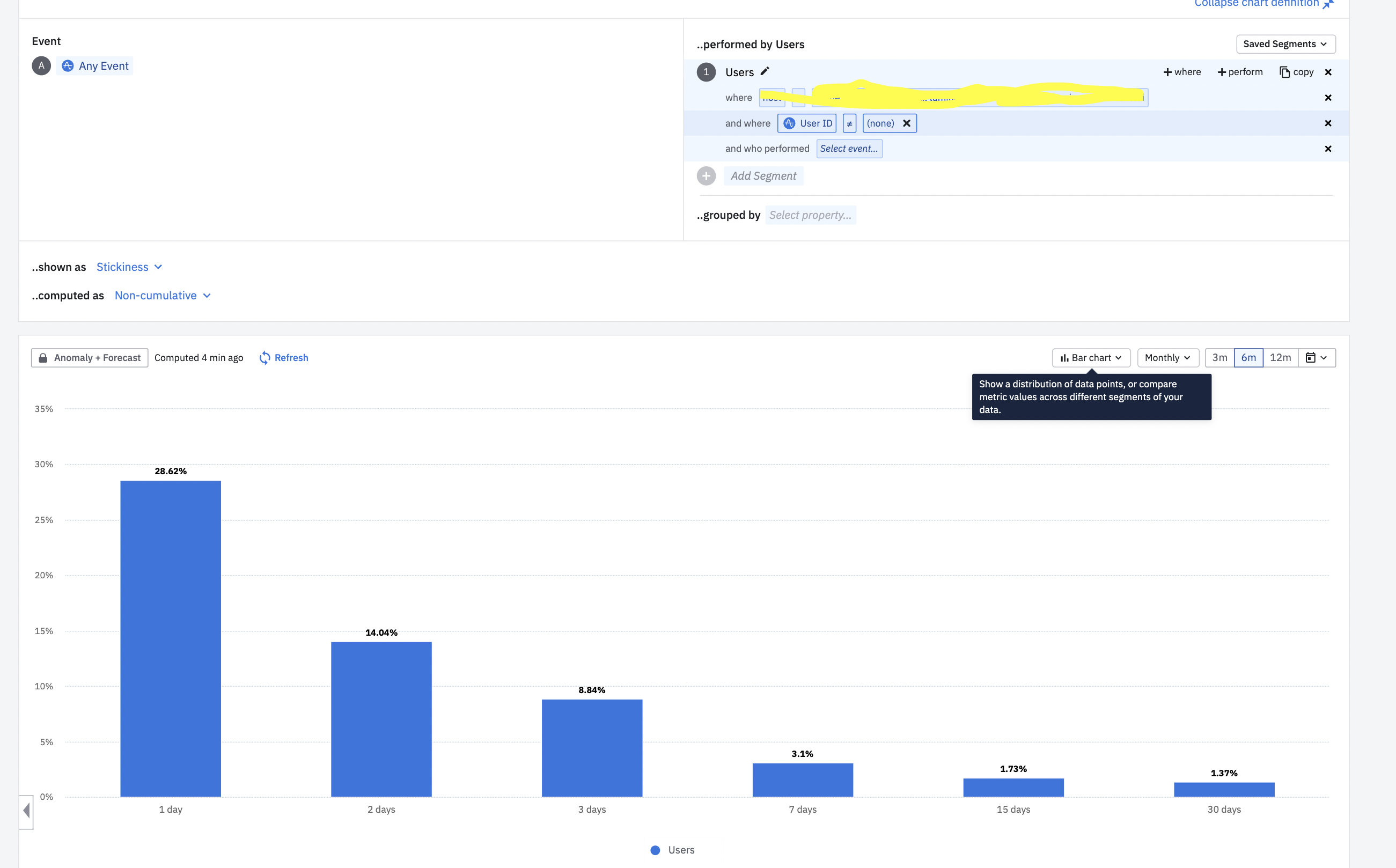
Task: Click the left arrow collapse handle
Action: (x=26, y=811)
